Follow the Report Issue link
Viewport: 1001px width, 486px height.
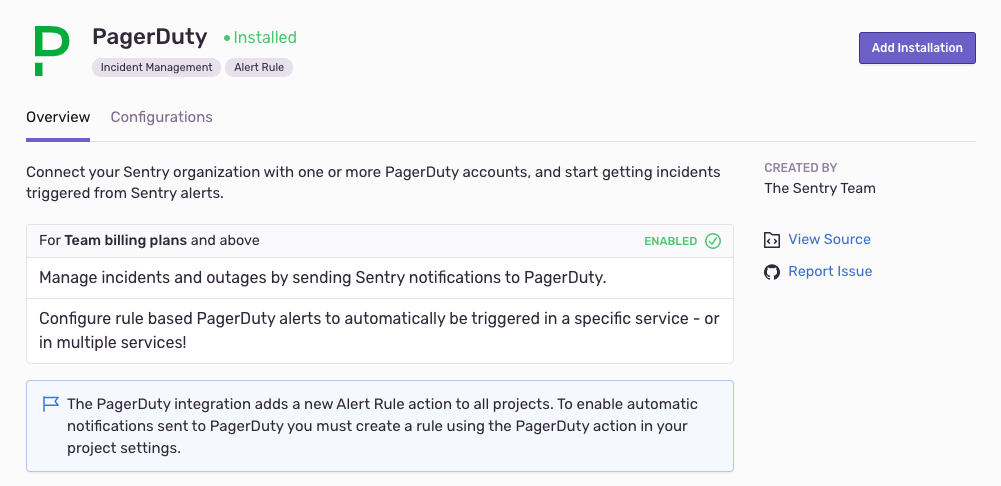coord(830,271)
